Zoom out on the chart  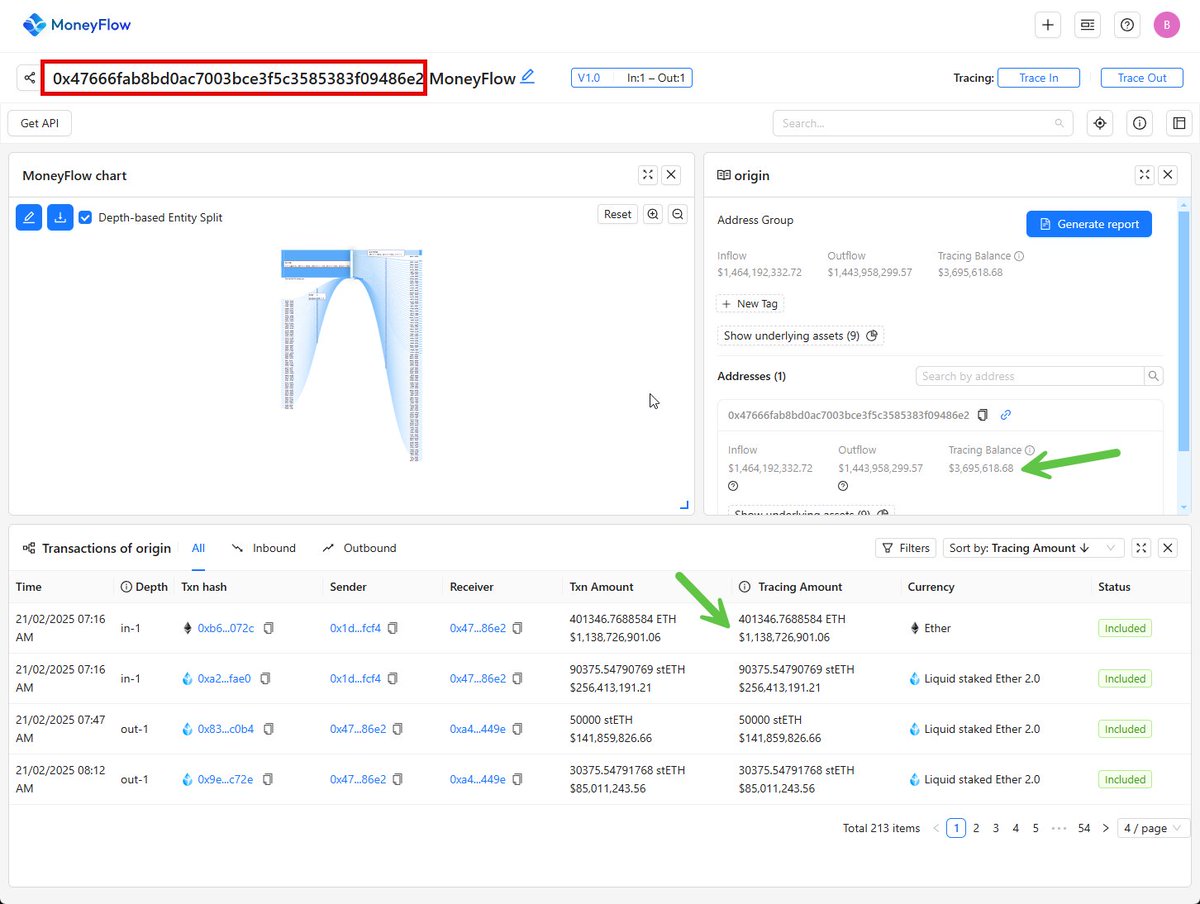point(677,214)
